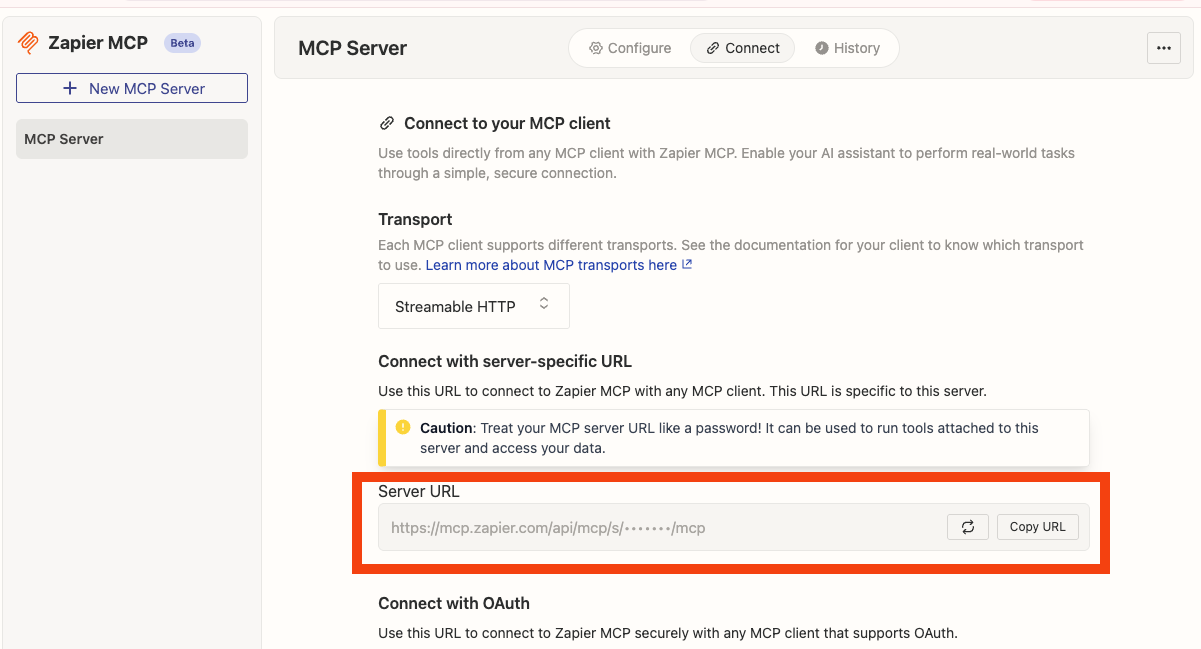Click the MCP Server page heading

[353, 48]
